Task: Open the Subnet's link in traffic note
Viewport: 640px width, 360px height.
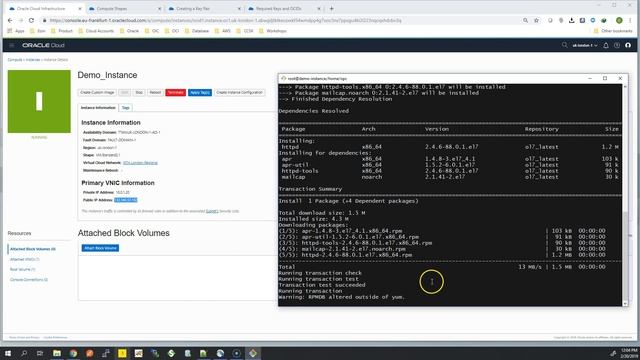Action: click(212, 211)
